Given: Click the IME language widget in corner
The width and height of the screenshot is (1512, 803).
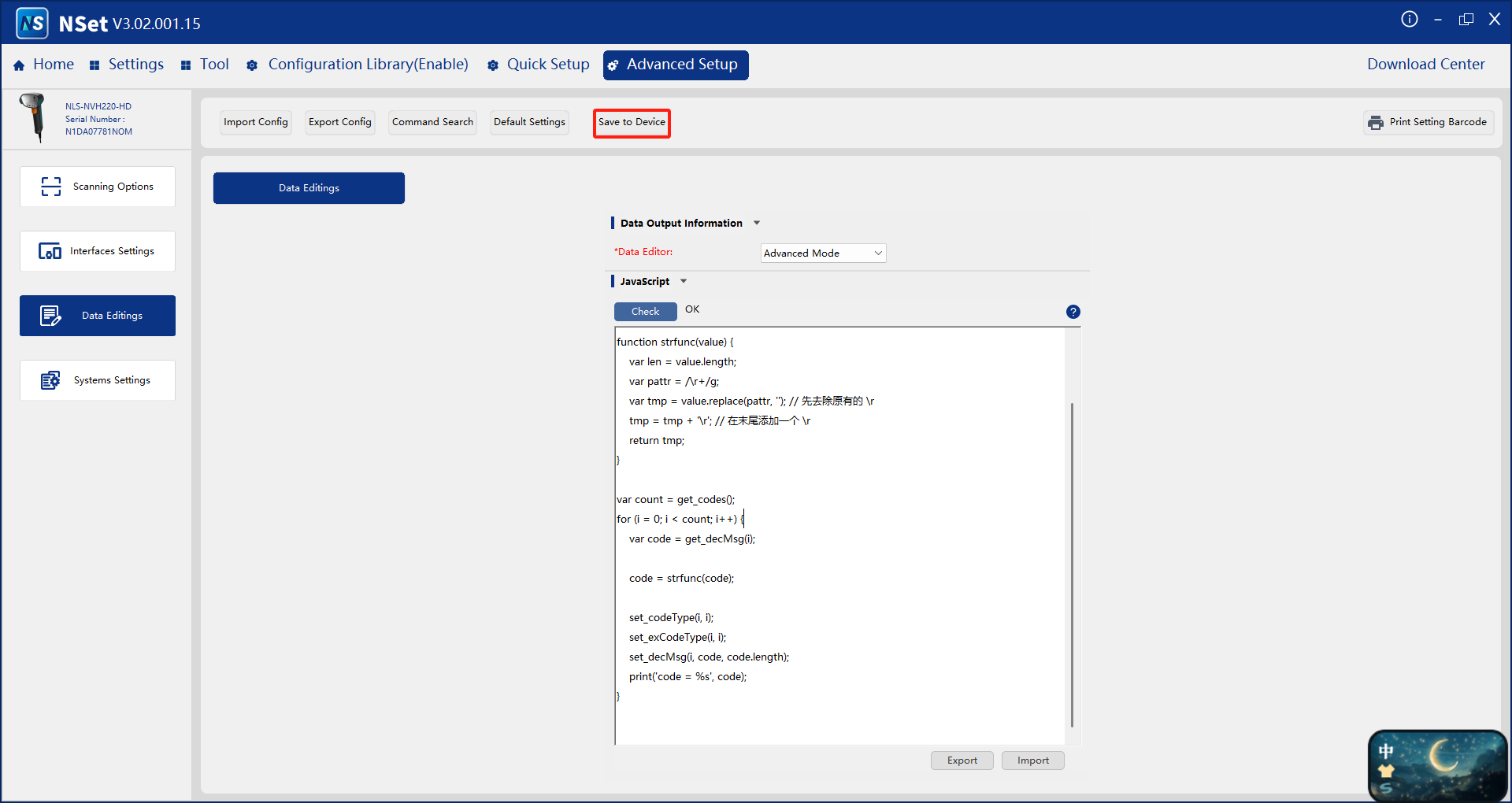Looking at the screenshot, I should click(x=1437, y=765).
